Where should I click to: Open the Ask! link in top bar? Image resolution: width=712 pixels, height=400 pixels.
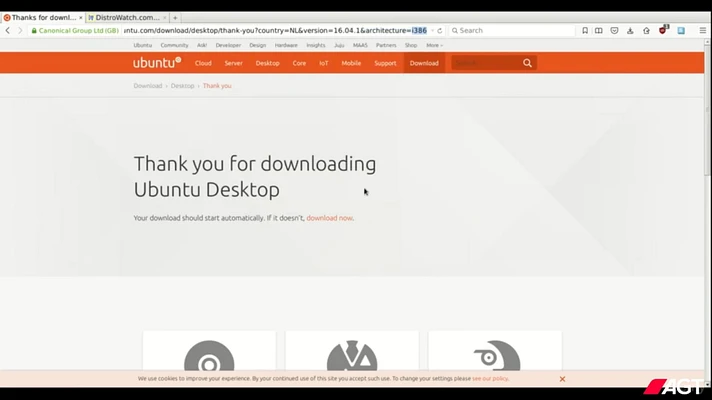[202, 45]
